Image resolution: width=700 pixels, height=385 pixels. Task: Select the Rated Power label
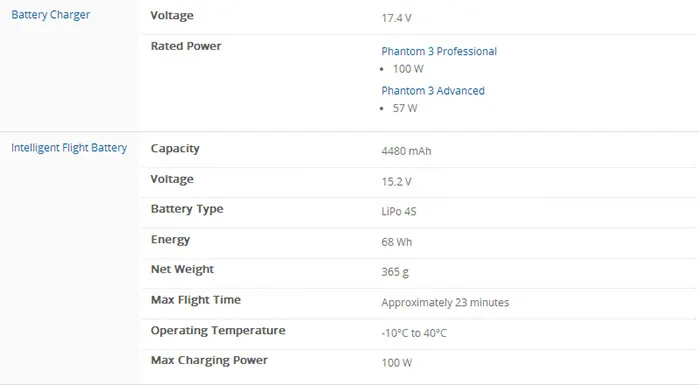[x=186, y=46]
